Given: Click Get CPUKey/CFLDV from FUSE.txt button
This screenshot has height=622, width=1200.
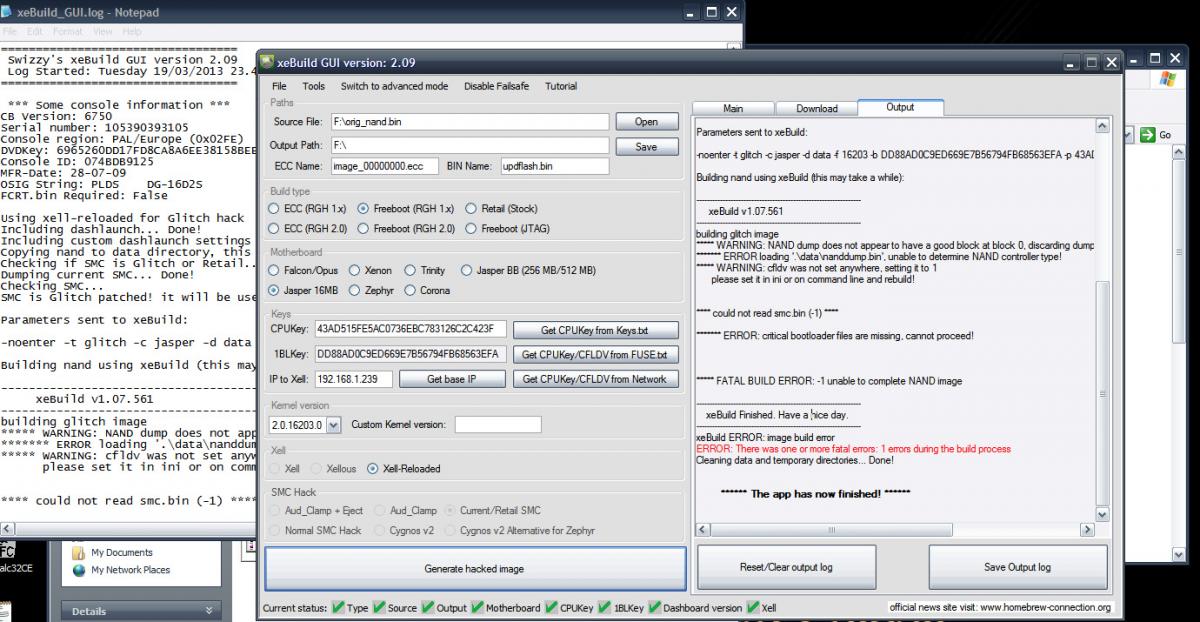Looking at the screenshot, I should [x=594, y=354].
